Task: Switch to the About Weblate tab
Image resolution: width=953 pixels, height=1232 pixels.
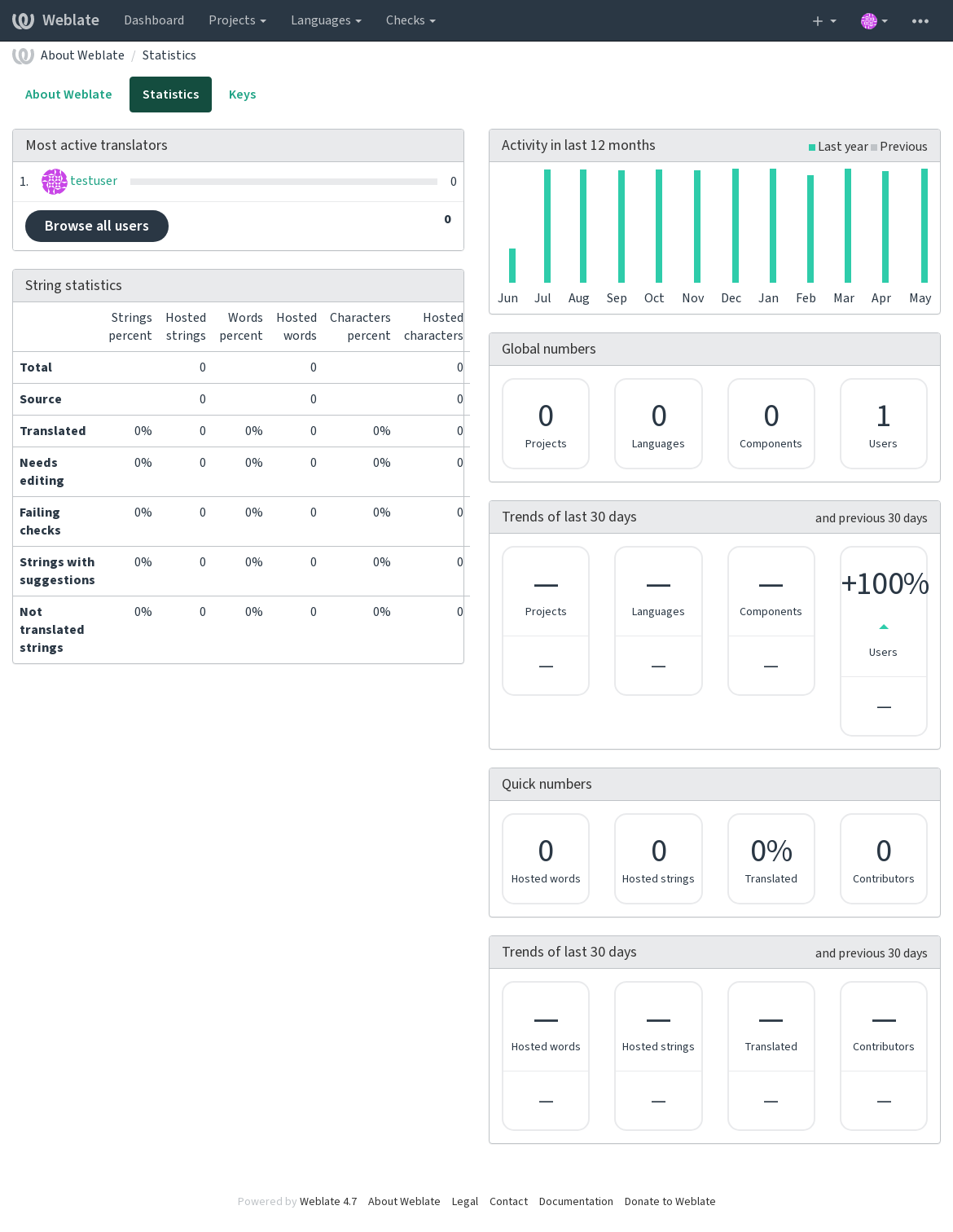Action: [x=68, y=95]
